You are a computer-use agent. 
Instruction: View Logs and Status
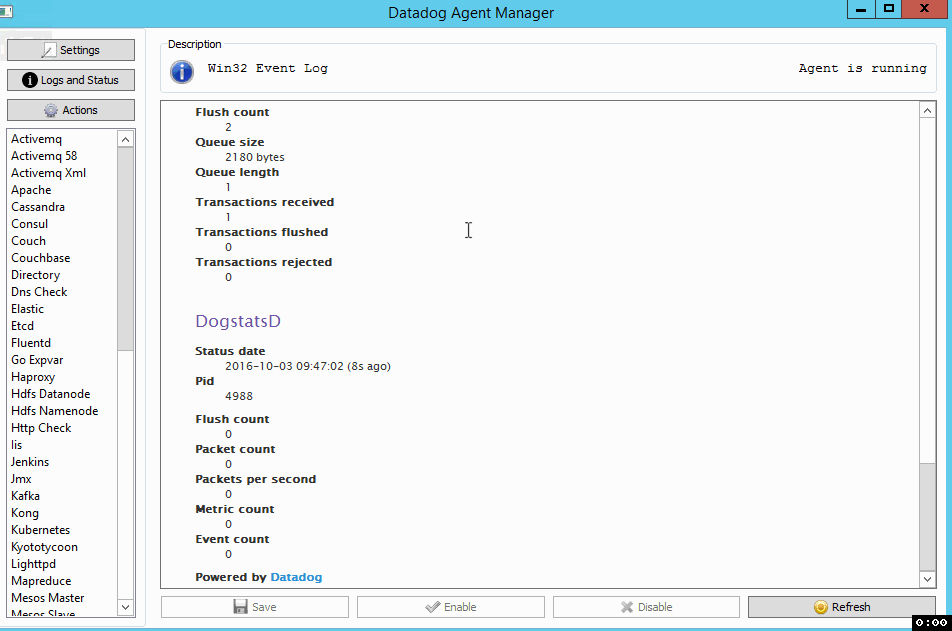pyautogui.click(x=70, y=79)
